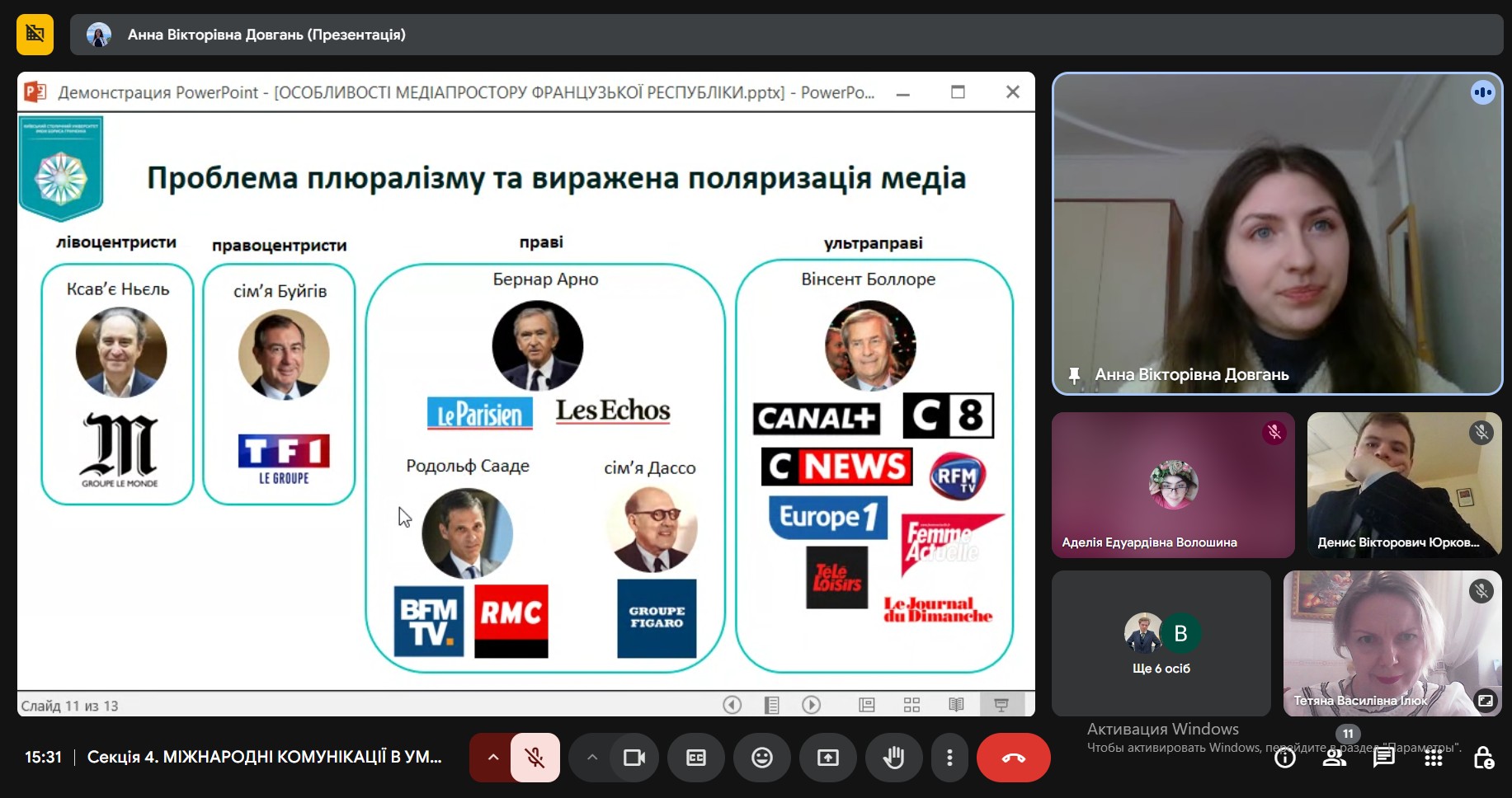Expand audio settings arrow beside microphone
1512x798 pixels.
coord(492,758)
